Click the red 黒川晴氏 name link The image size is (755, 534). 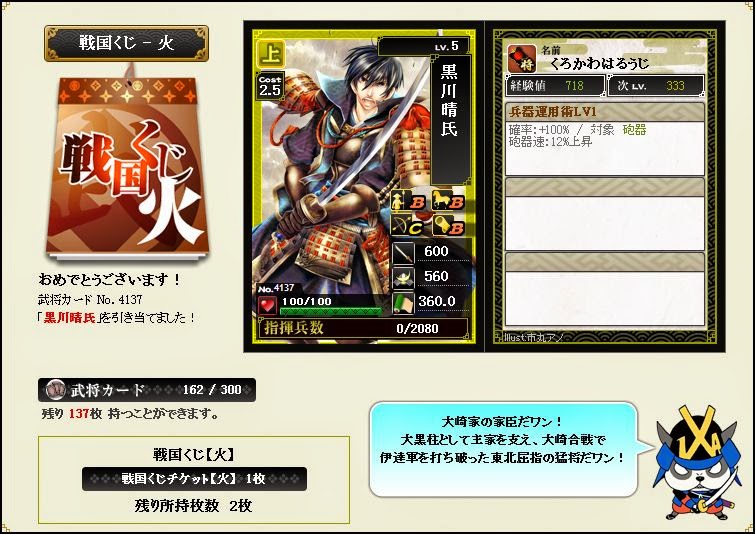tap(70, 318)
